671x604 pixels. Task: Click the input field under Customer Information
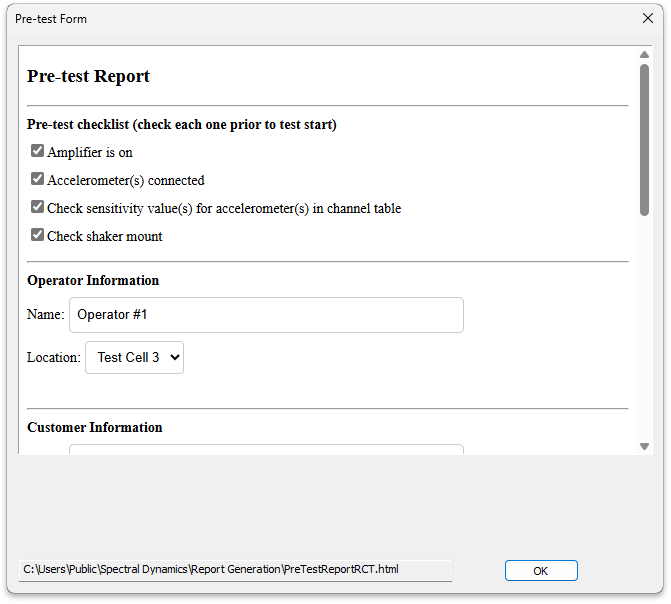pyautogui.click(x=266, y=450)
